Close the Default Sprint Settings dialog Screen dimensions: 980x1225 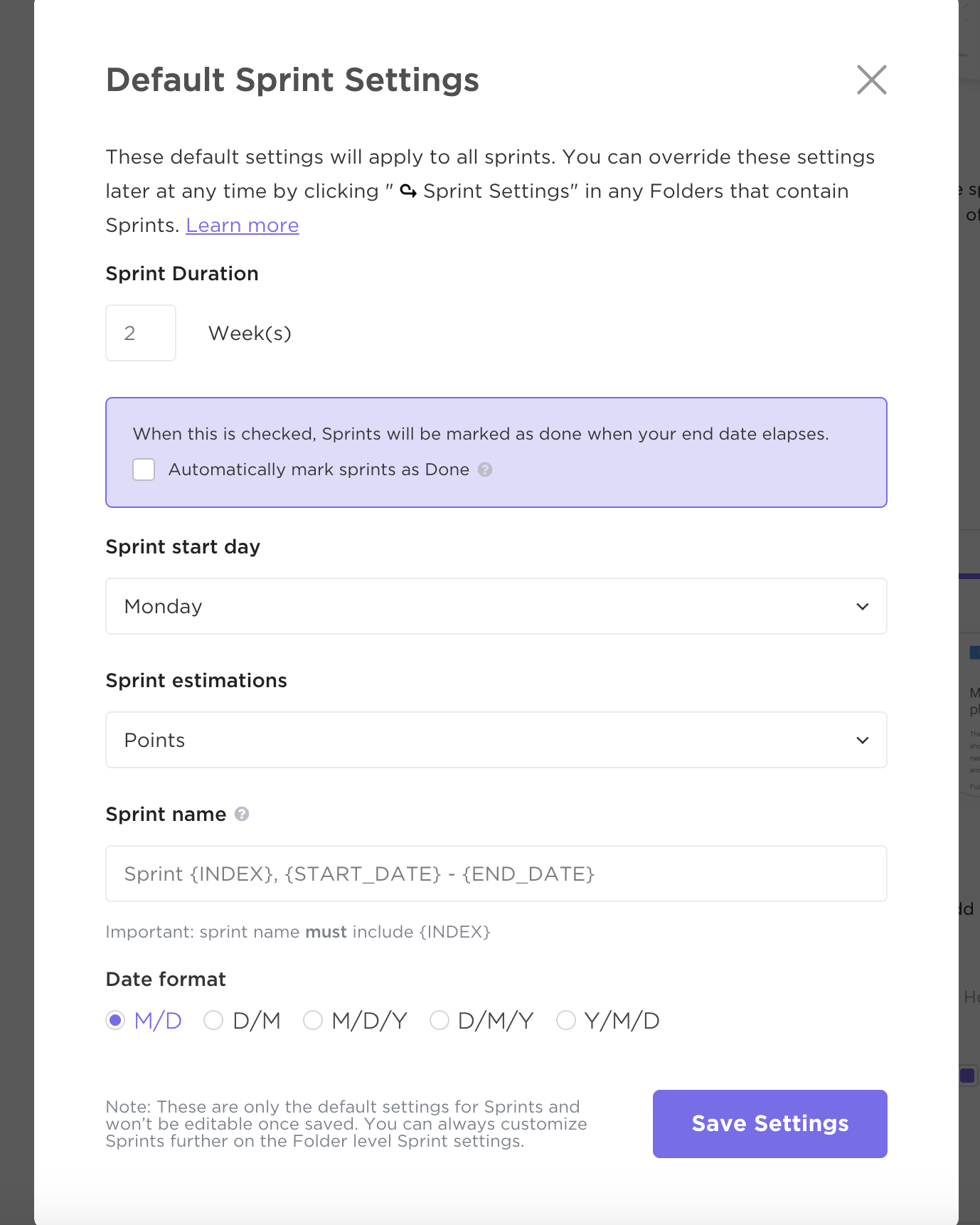871,80
